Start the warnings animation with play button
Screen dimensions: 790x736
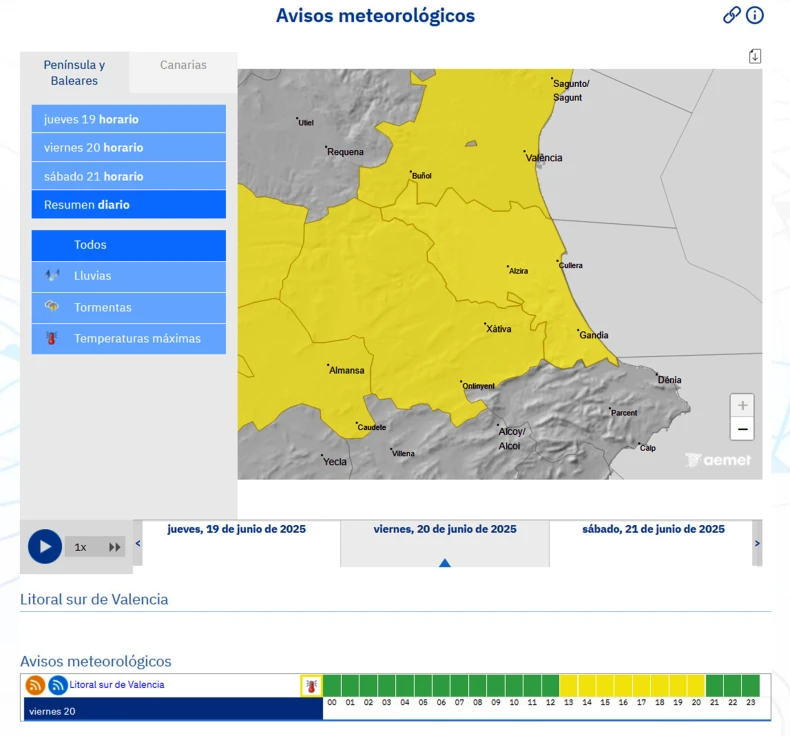pyautogui.click(x=45, y=546)
